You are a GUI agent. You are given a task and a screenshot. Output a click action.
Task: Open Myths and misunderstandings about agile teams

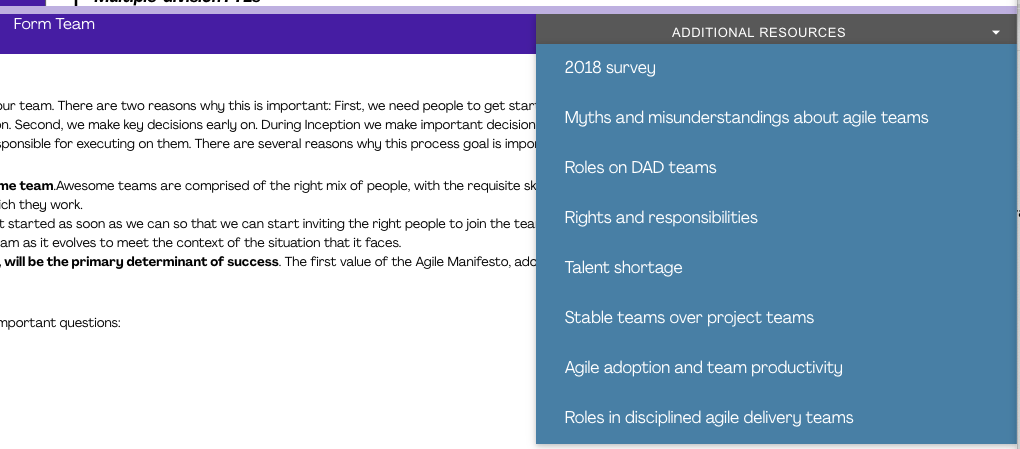pyautogui.click(x=746, y=118)
